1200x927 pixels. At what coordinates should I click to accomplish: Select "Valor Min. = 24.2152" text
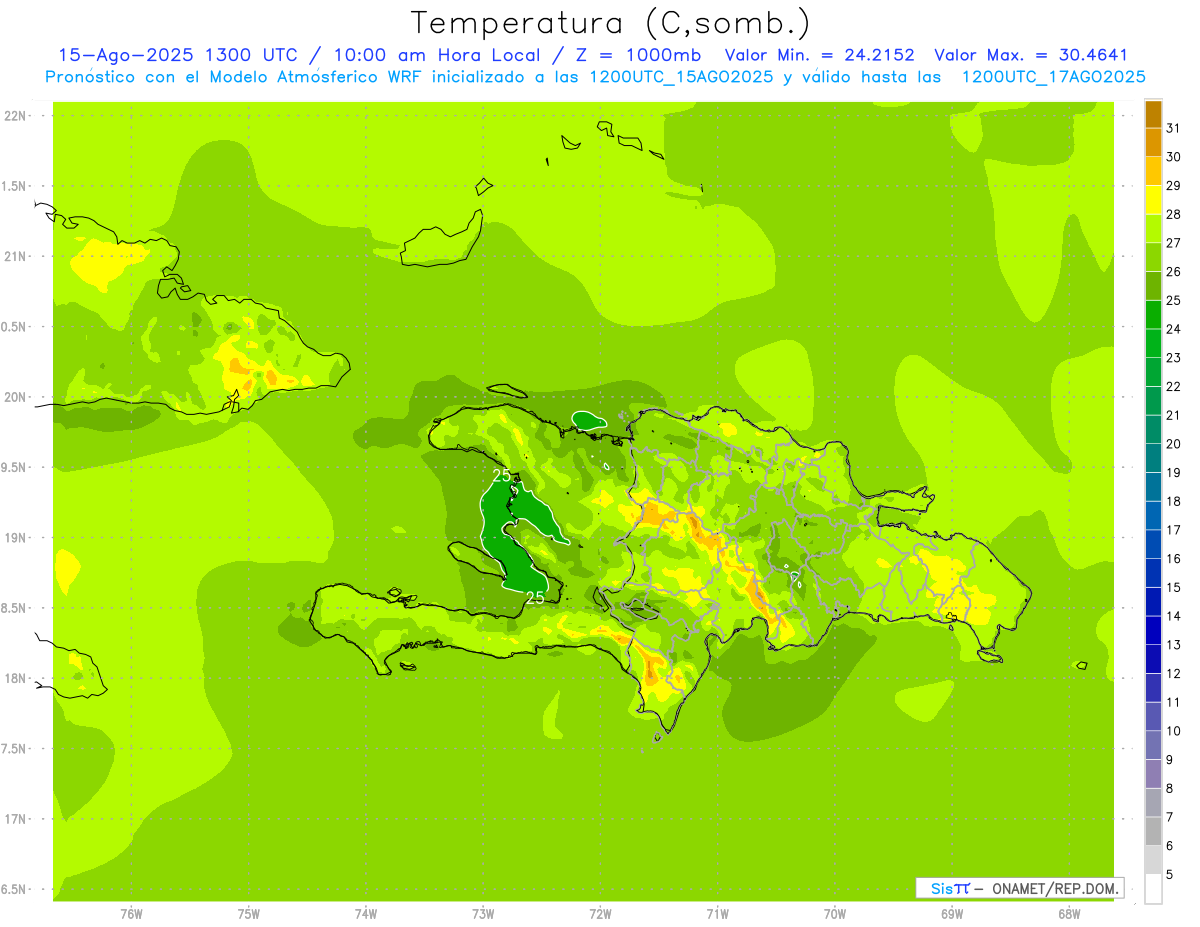819,55
